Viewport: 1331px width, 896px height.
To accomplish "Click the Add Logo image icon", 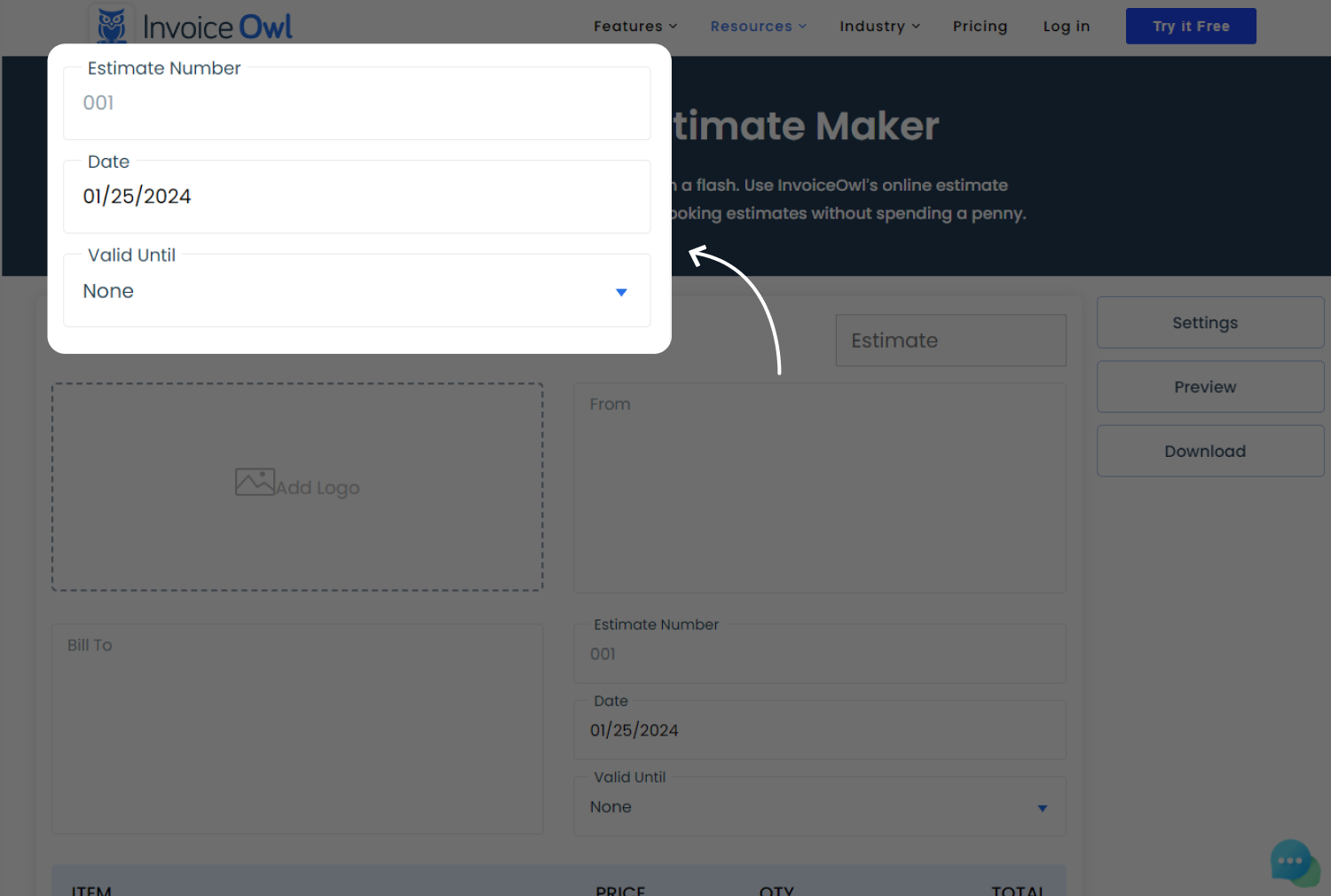I will point(254,482).
